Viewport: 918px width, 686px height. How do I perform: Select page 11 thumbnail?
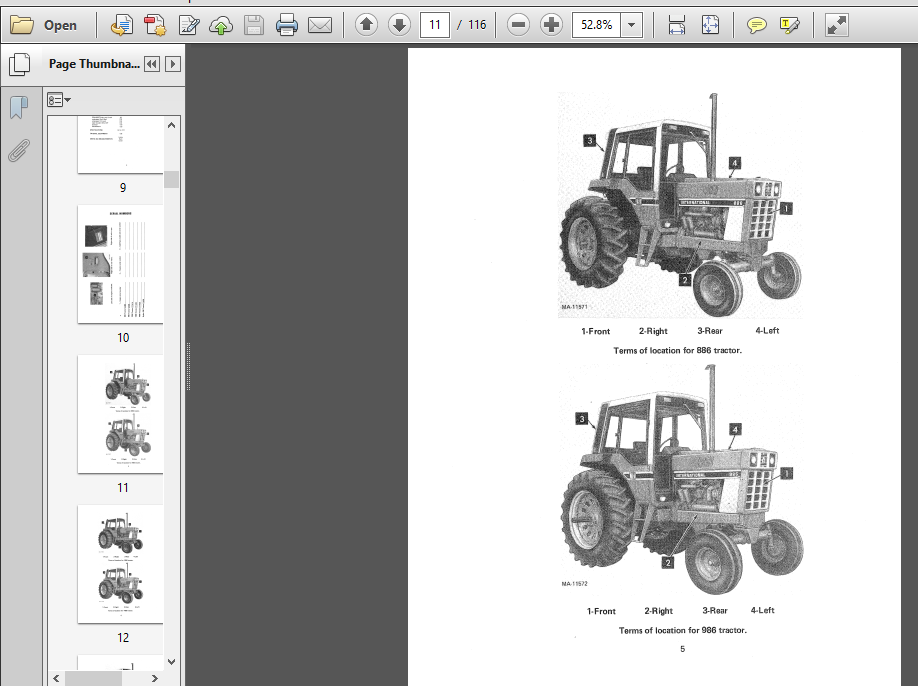120,414
